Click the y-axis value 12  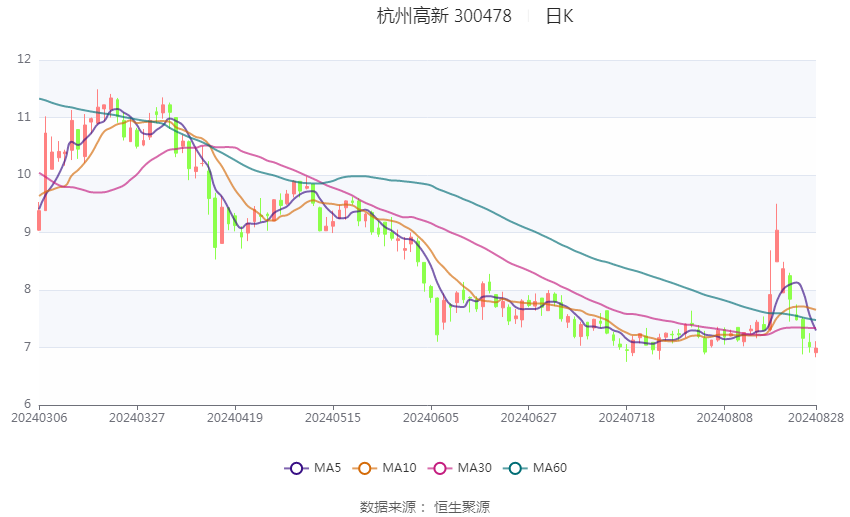[x=24, y=59]
